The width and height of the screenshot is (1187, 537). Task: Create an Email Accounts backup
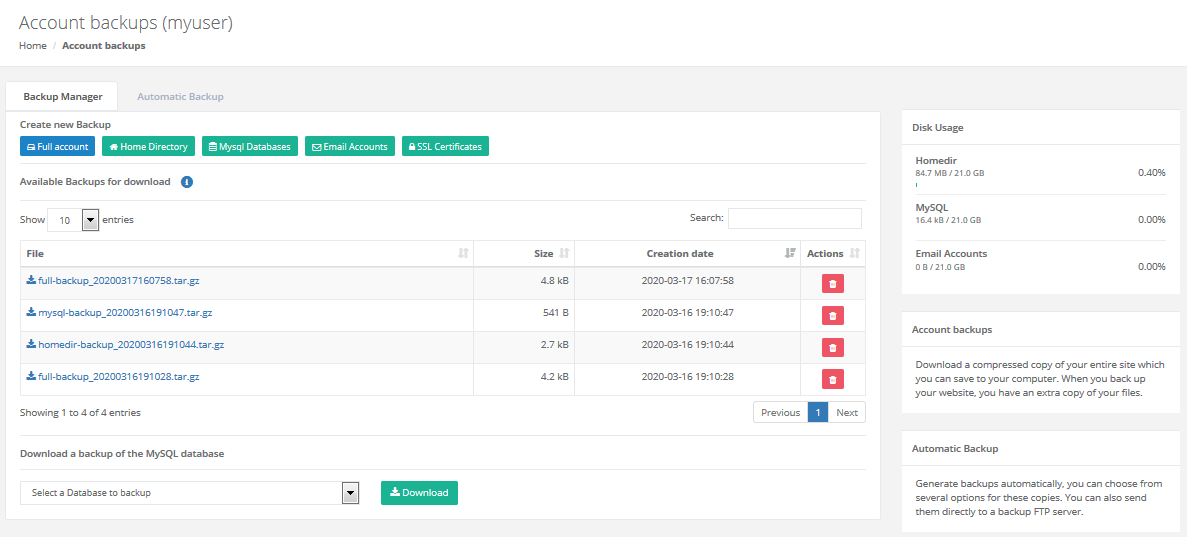click(350, 146)
